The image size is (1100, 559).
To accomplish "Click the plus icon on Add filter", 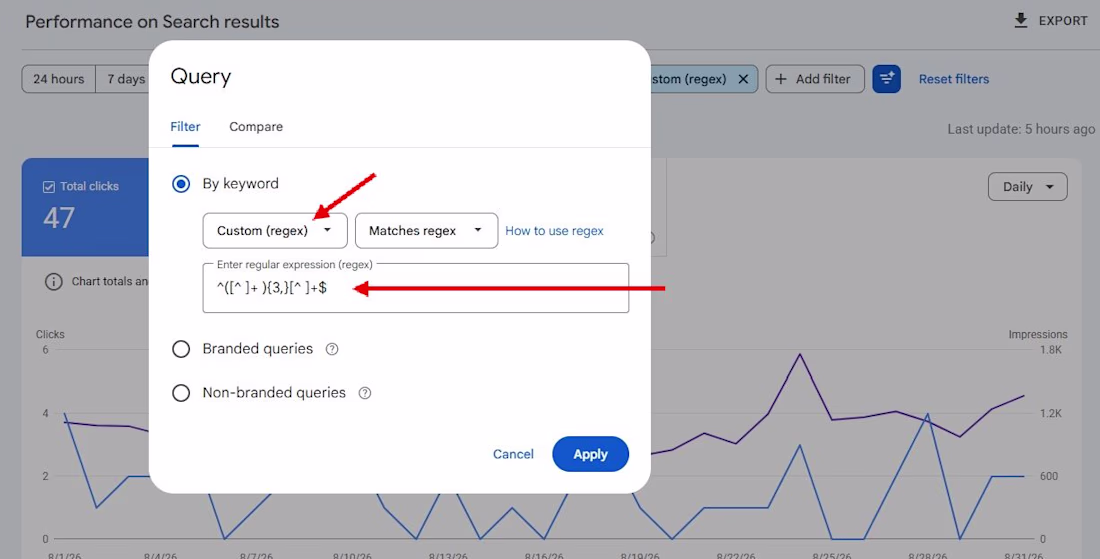I will coord(781,79).
